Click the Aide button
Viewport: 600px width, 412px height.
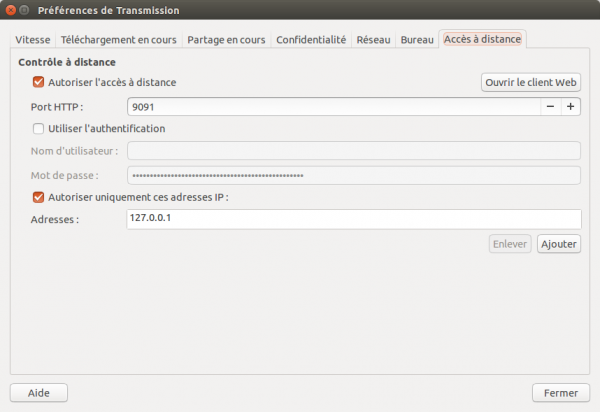click(x=38, y=392)
